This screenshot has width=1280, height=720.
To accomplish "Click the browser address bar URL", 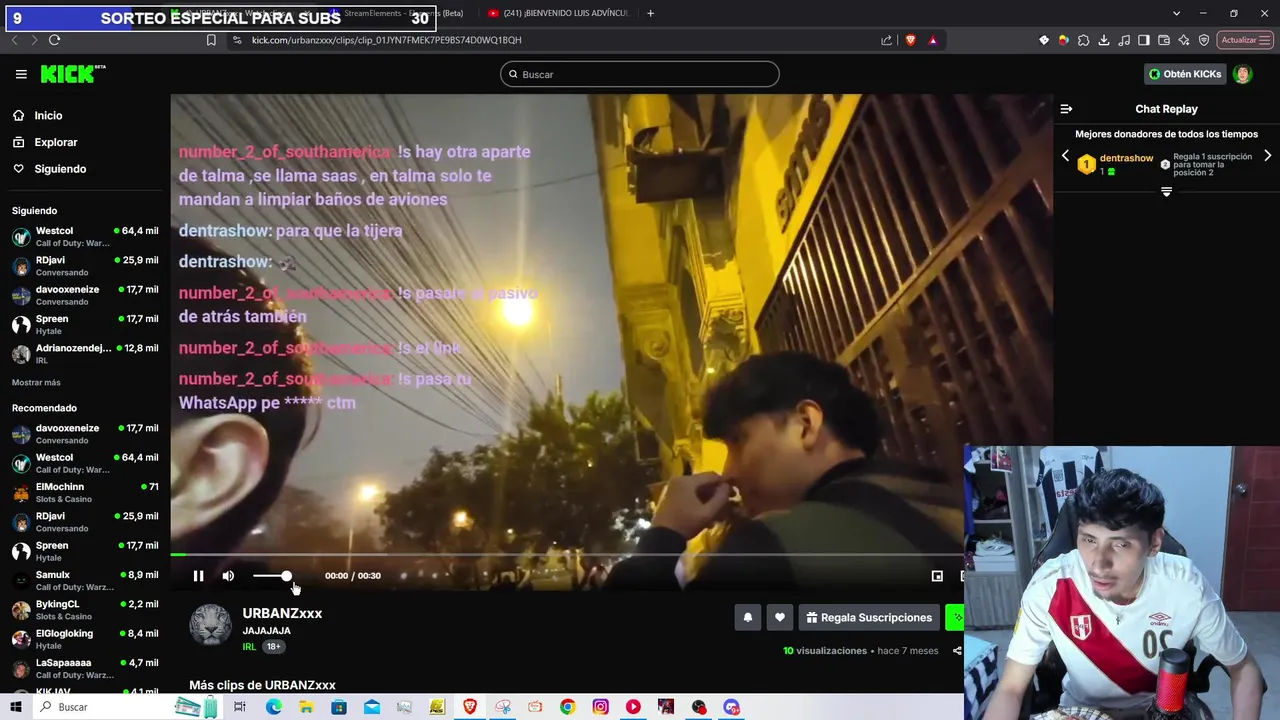I will pos(386,40).
